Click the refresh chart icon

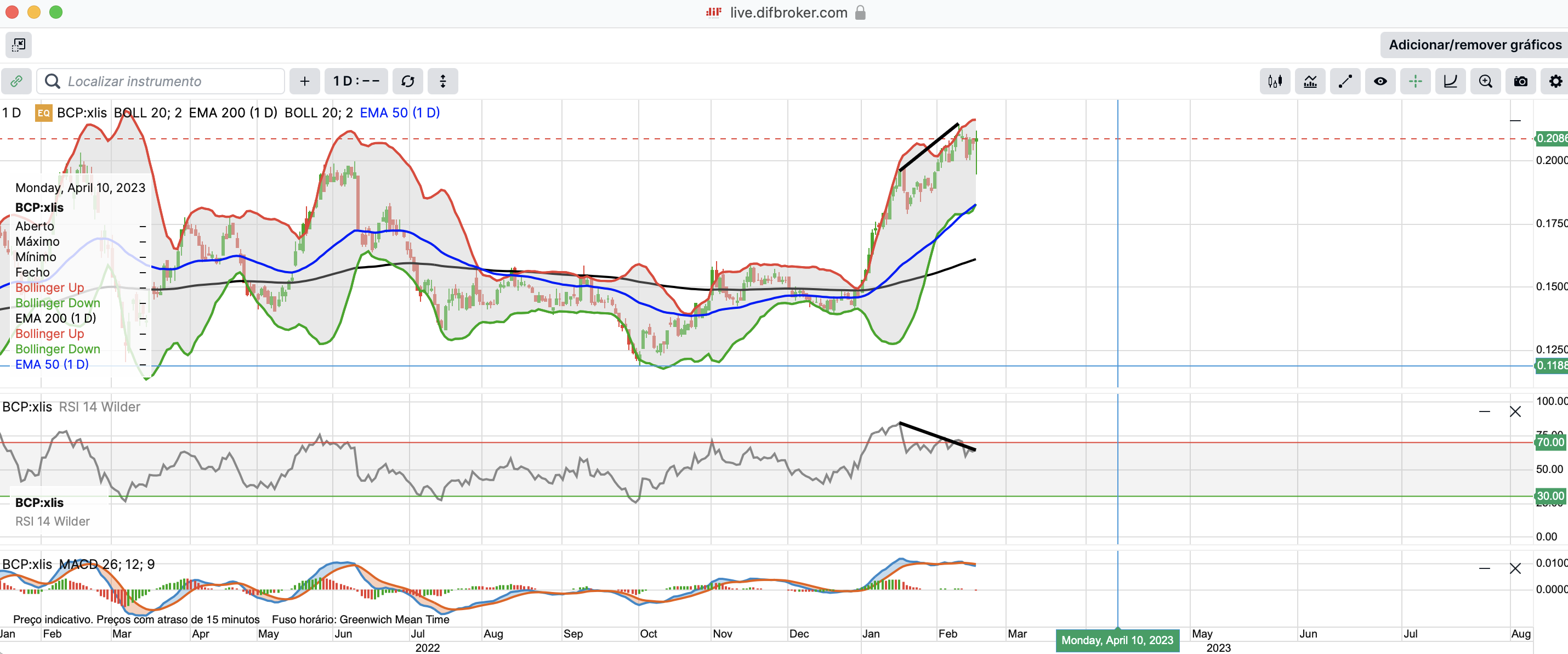click(x=407, y=81)
